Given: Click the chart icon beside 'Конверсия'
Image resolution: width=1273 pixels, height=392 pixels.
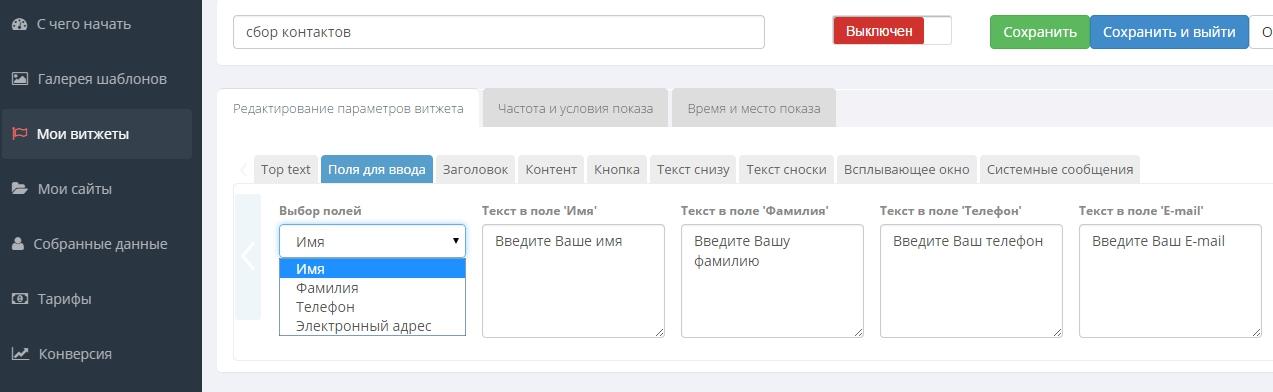Looking at the screenshot, I should pyautogui.click(x=20, y=354).
